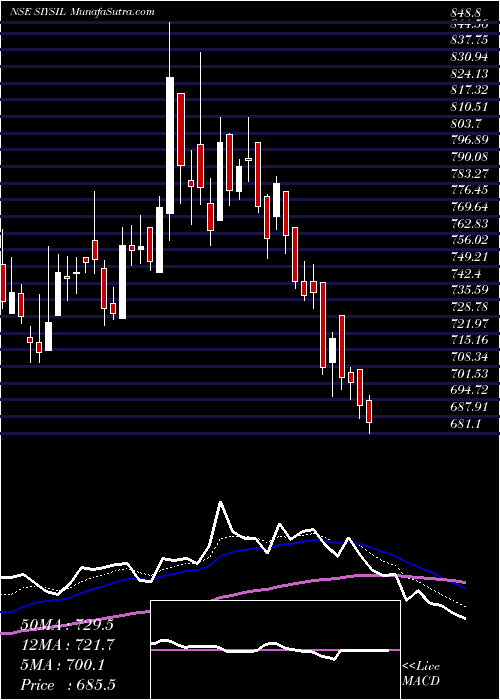Click the last red candlestick near 687

coord(369,411)
